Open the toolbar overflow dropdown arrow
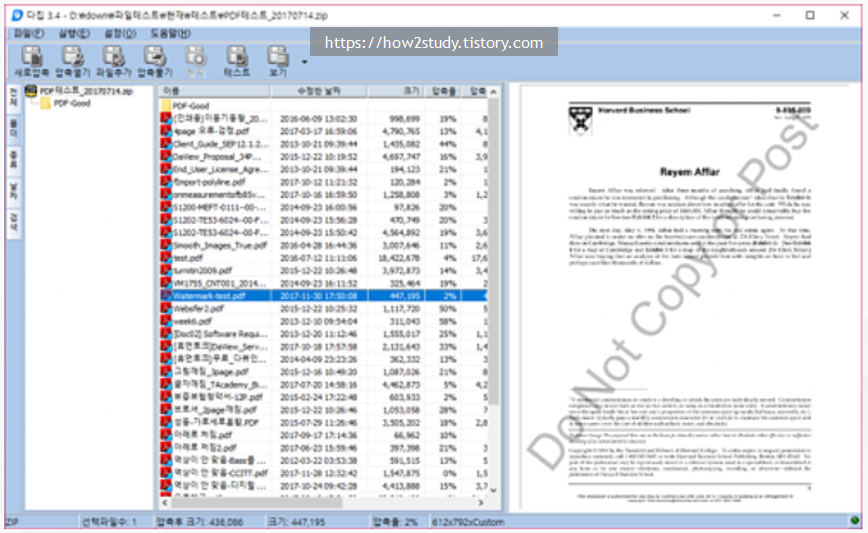This screenshot has height=533, width=868. click(x=304, y=62)
